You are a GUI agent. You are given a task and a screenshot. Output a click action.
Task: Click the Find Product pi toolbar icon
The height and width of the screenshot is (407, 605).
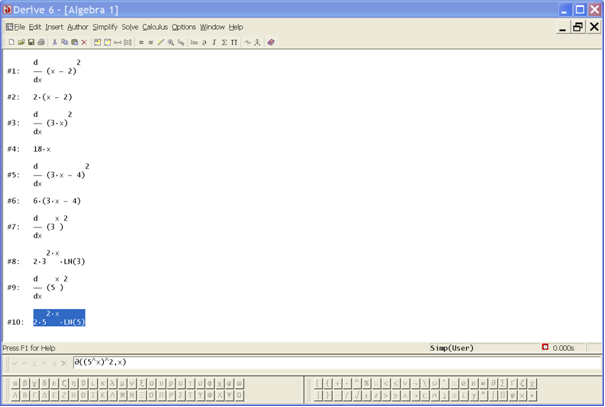tap(234, 43)
